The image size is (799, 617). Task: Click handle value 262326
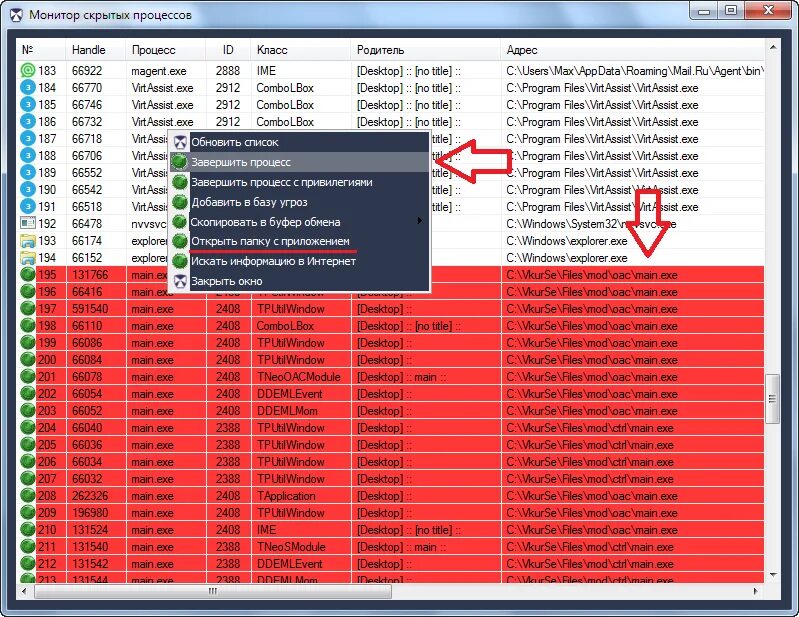tap(90, 496)
